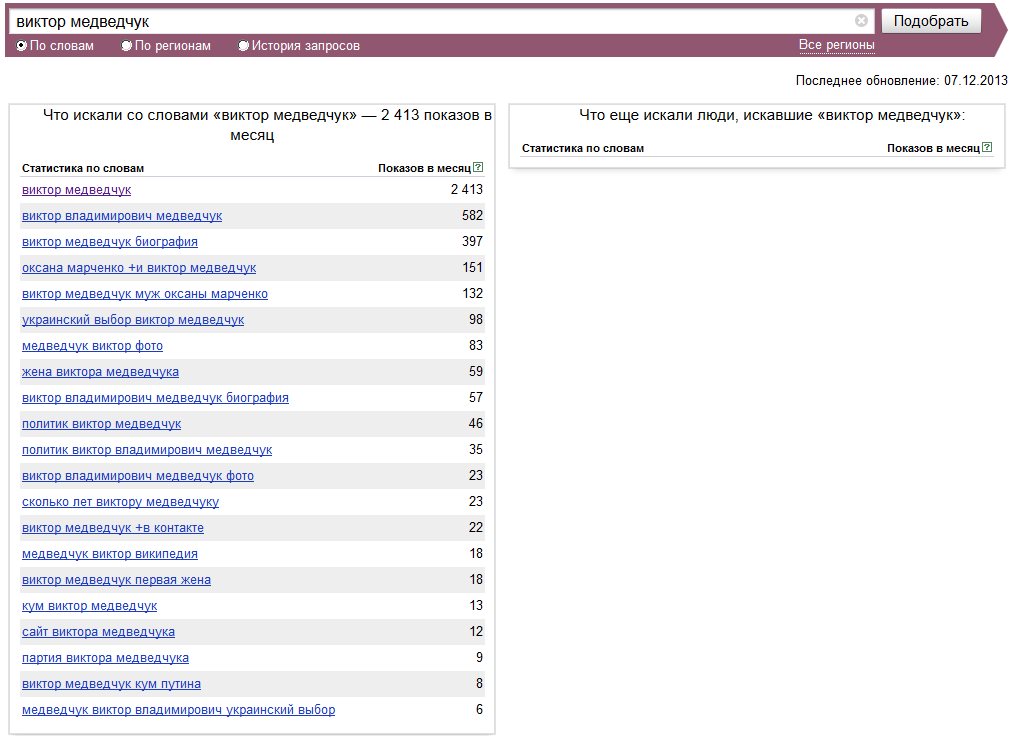1012x736 pixels.
Task: Click the value "9" in the "партия виктора медведчука" row
Action: pos(480,657)
